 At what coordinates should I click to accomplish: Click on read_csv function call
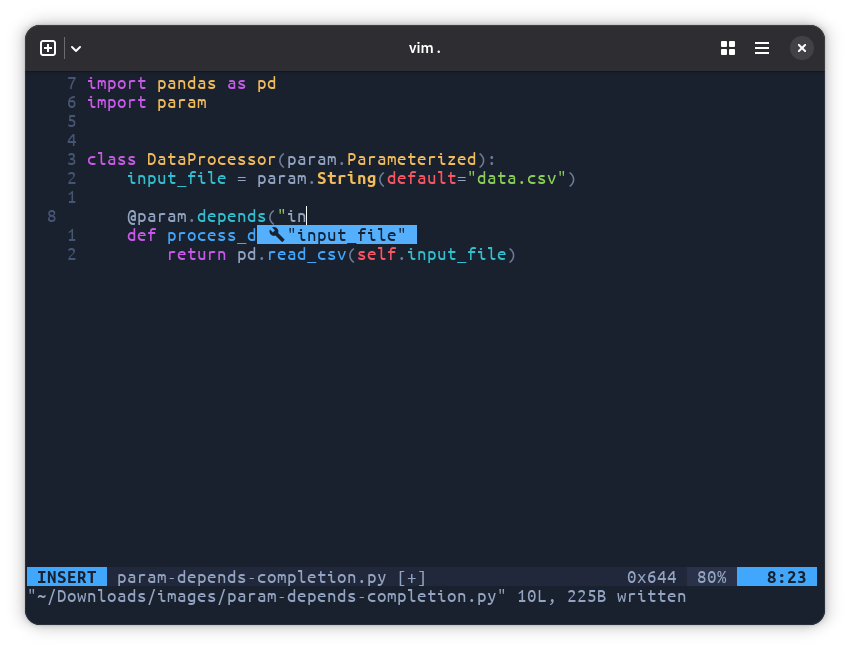click(307, 254)
